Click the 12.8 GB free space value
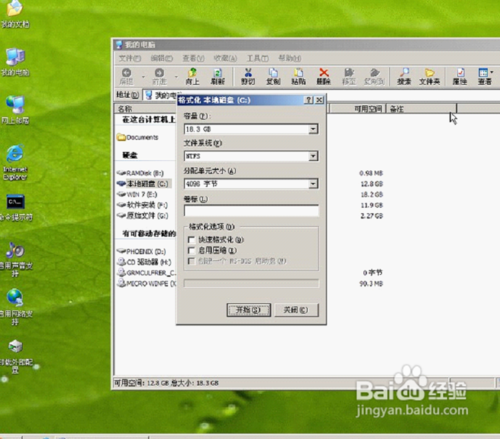The width and height of the screenshot is (500, 439). tap(371, 184)
